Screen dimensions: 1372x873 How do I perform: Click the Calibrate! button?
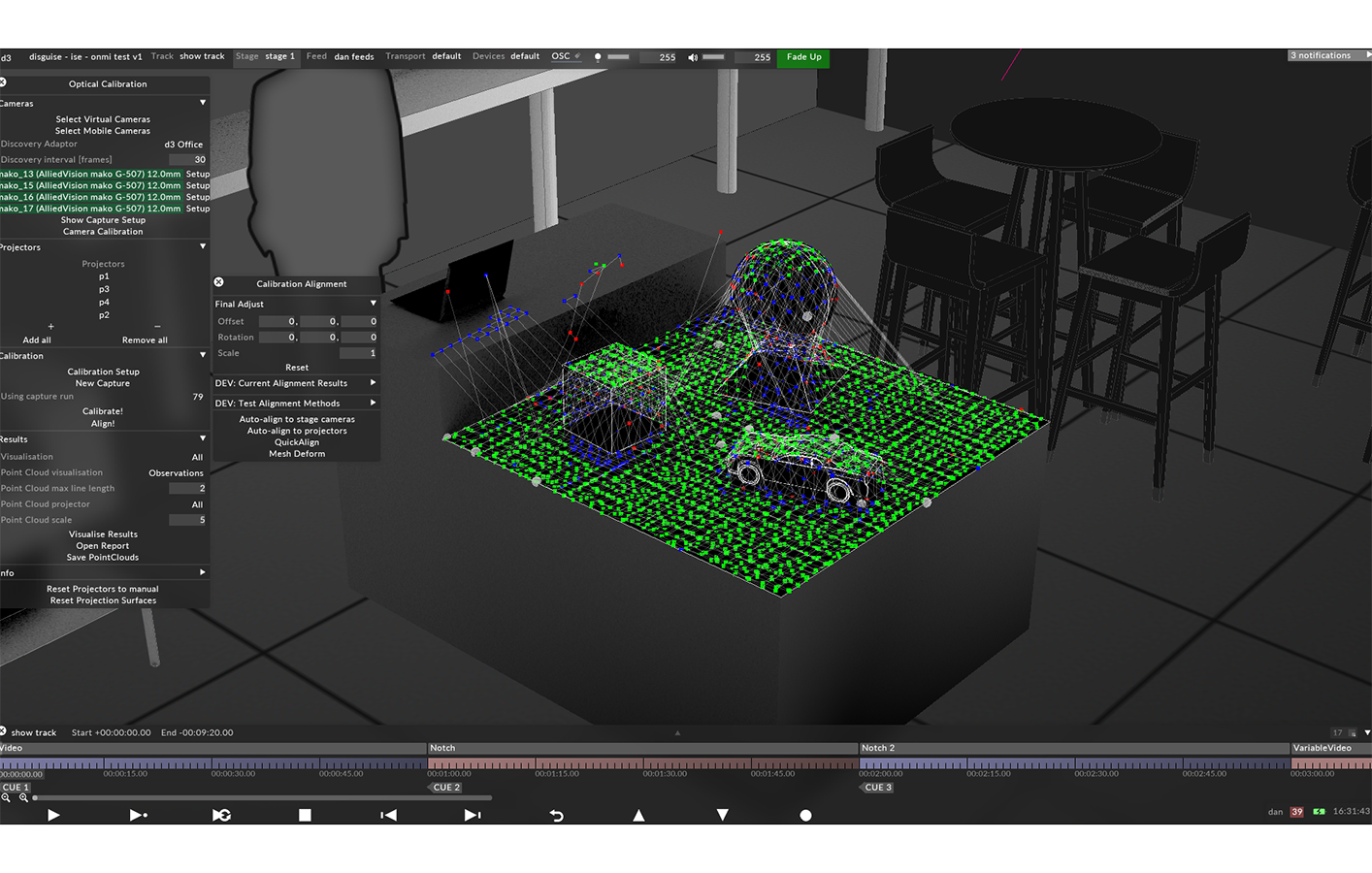coord(103,411)
